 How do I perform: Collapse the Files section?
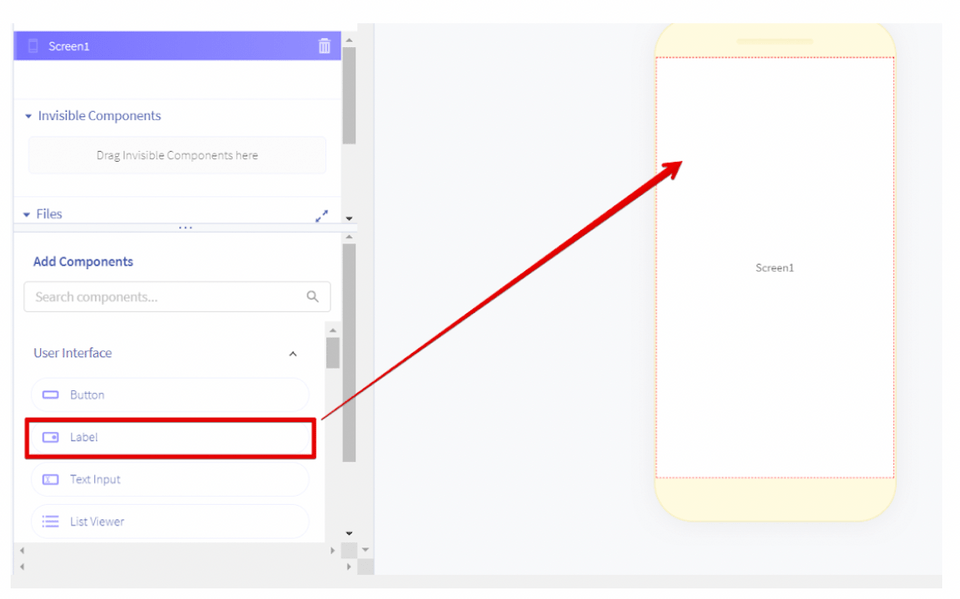tap(26, 214)
